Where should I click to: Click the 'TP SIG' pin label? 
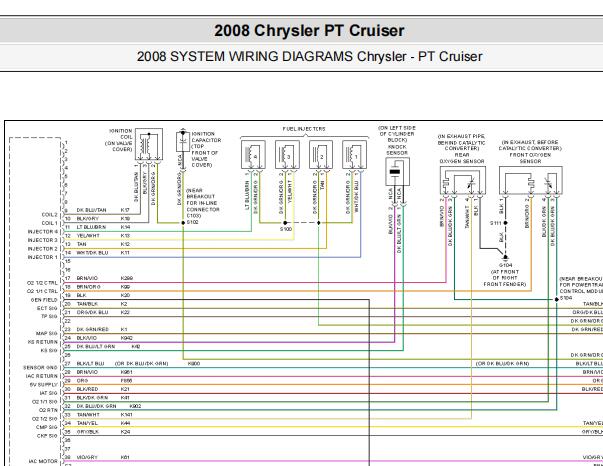[x=49, y=316]
